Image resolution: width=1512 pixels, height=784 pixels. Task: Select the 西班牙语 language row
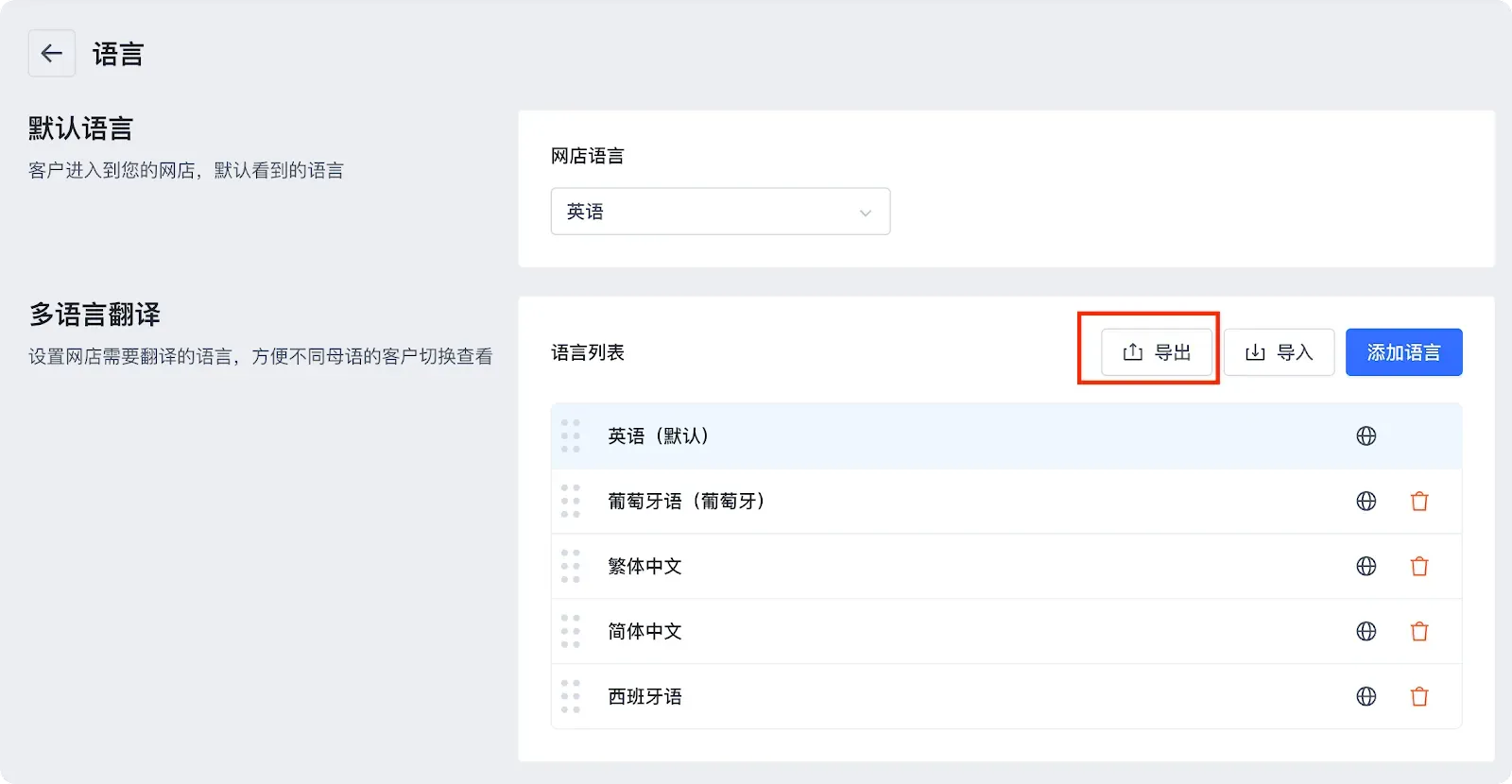click(x=645, y=697)
